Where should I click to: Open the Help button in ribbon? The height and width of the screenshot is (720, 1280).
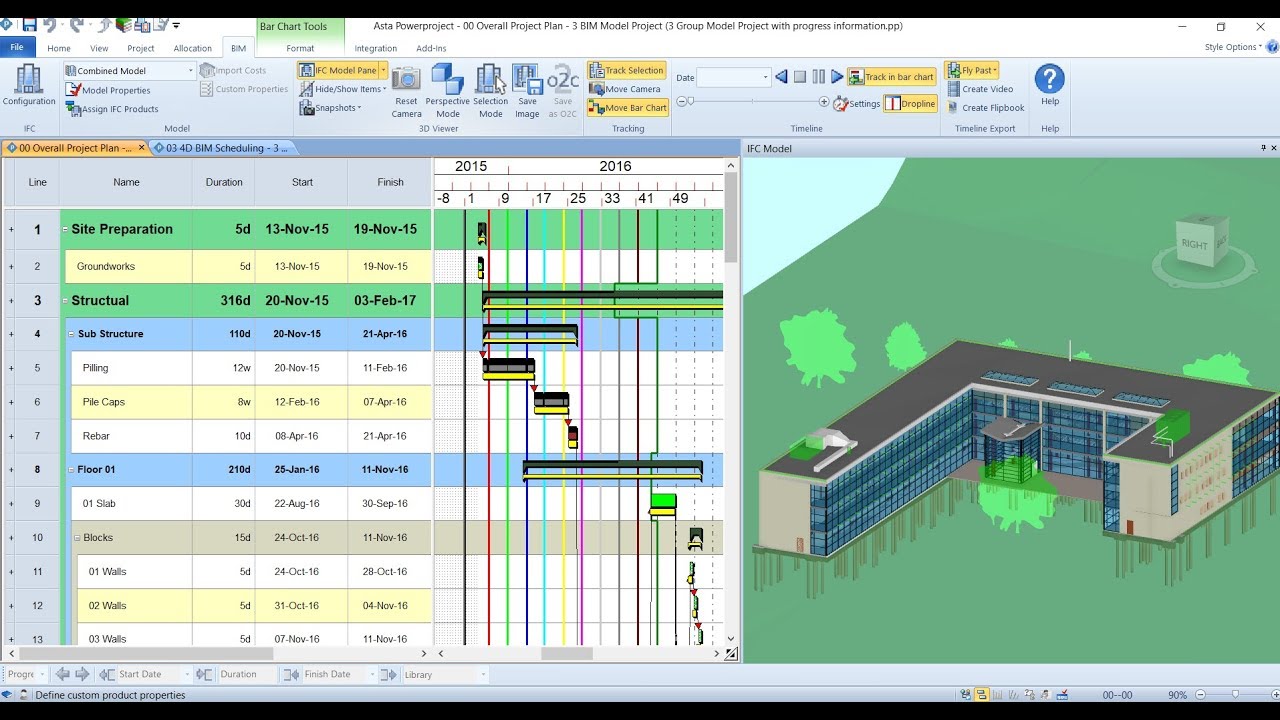click(1049, 86)
